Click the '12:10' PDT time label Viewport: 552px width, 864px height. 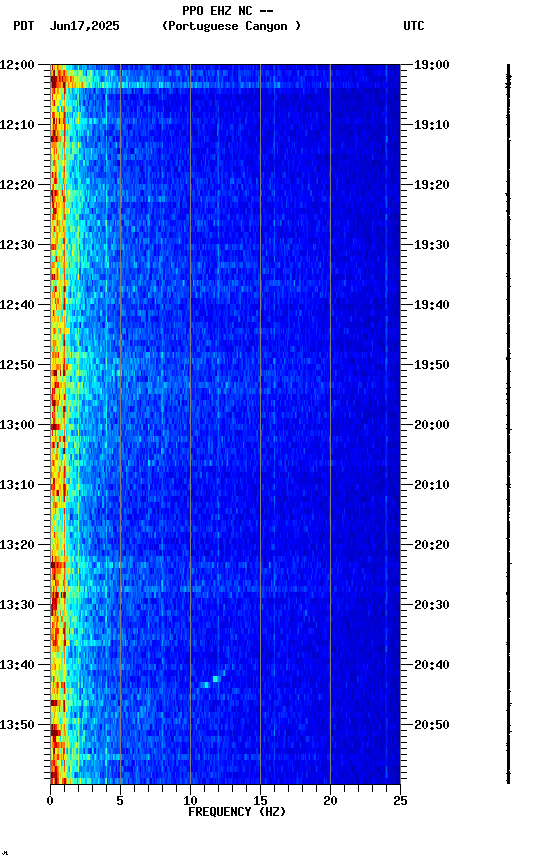(17, 125)
